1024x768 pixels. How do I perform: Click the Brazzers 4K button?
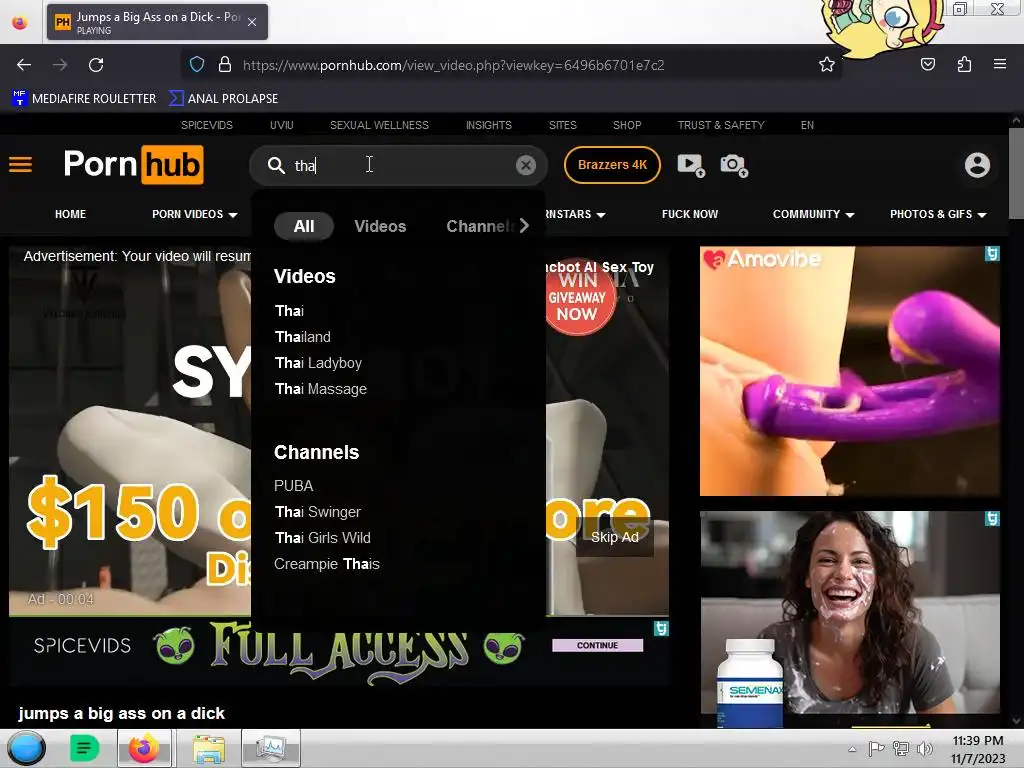pos(612,165)
